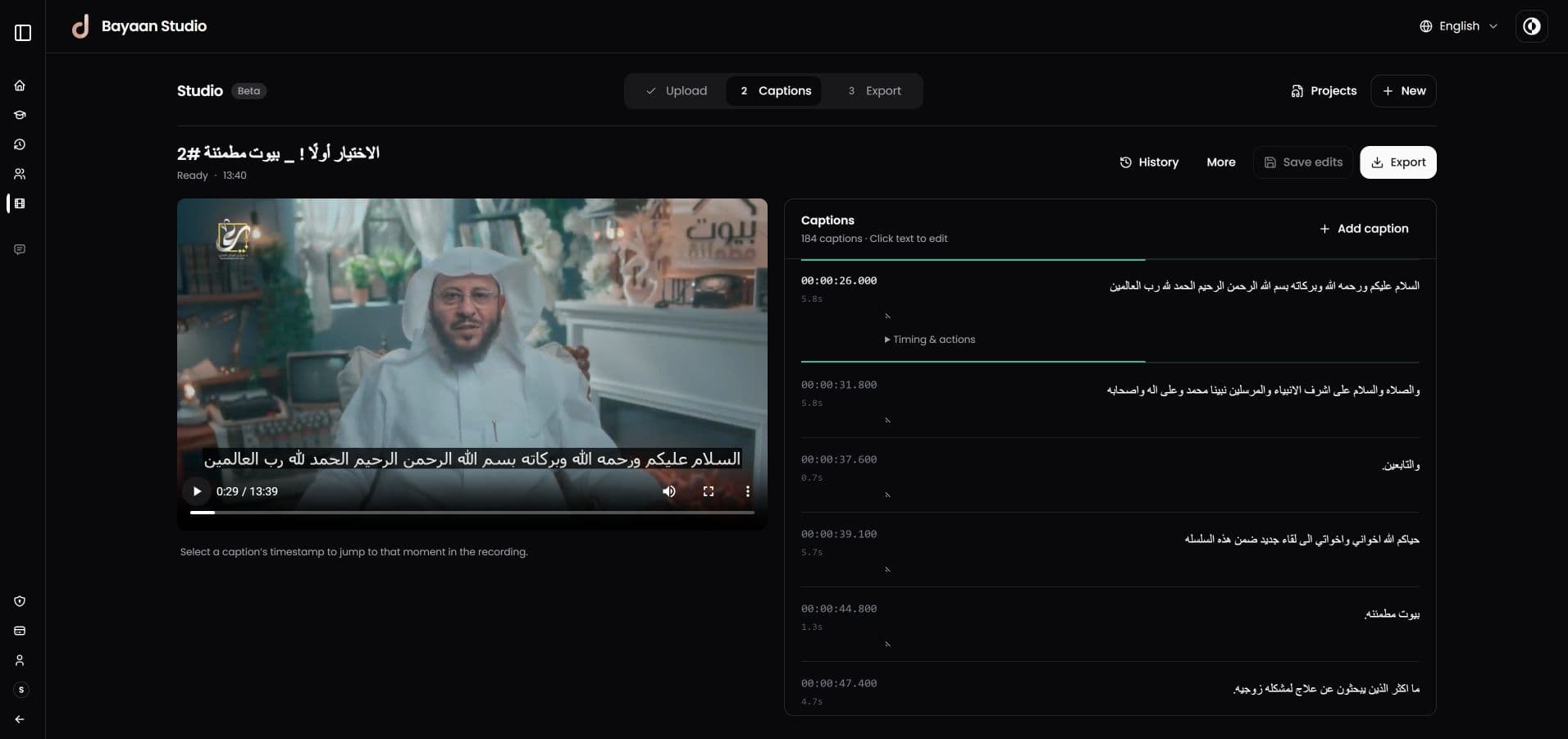Screen dimensions: 1568x739
Task: Click the 'S' avatar in sidebar
Action: click(x=21, y=690)
